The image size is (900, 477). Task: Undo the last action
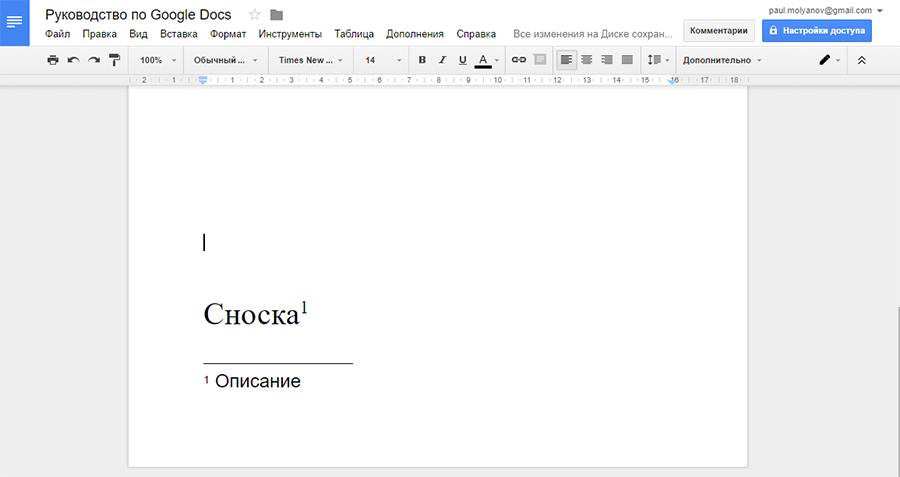point(73,60)
